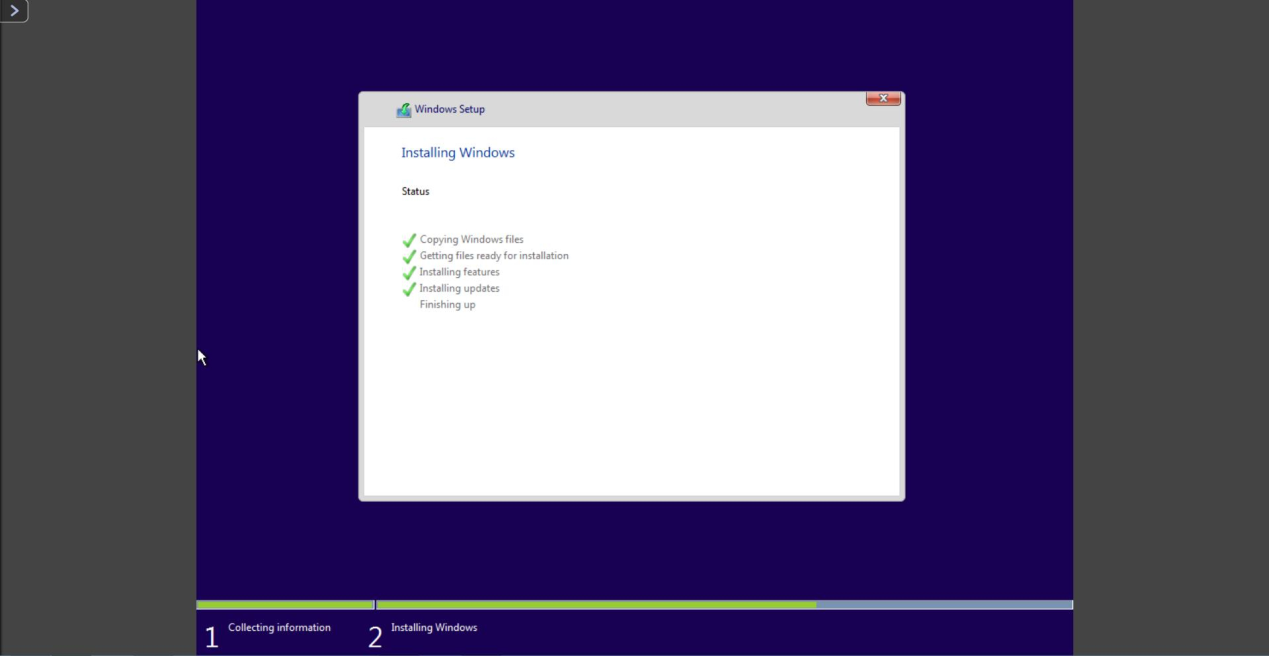Expand the side panel chevron arrow
Viewport: 1269px width, 656px height.
click(14, 11)
